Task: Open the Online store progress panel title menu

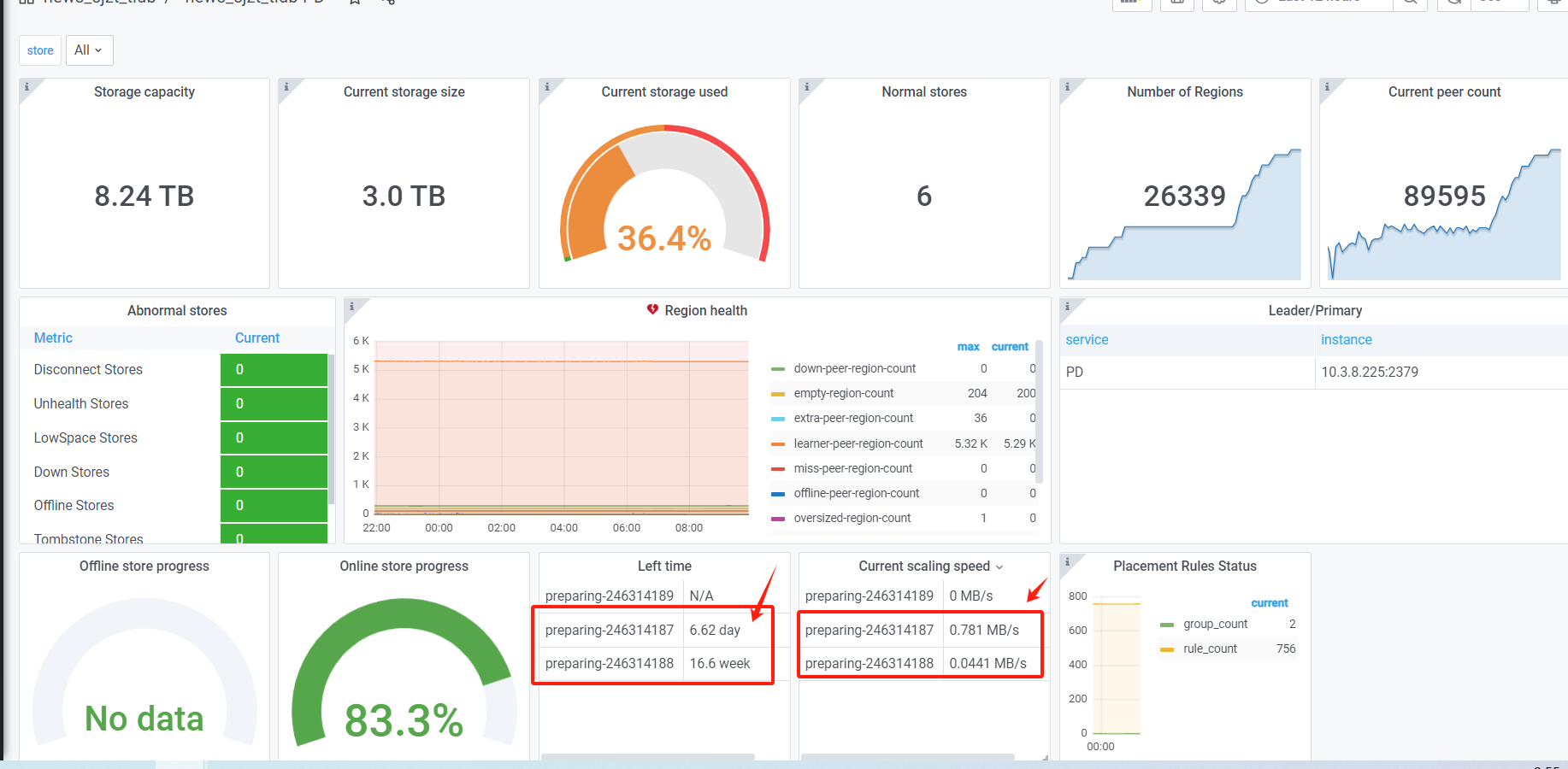Action: pos(404,566)
